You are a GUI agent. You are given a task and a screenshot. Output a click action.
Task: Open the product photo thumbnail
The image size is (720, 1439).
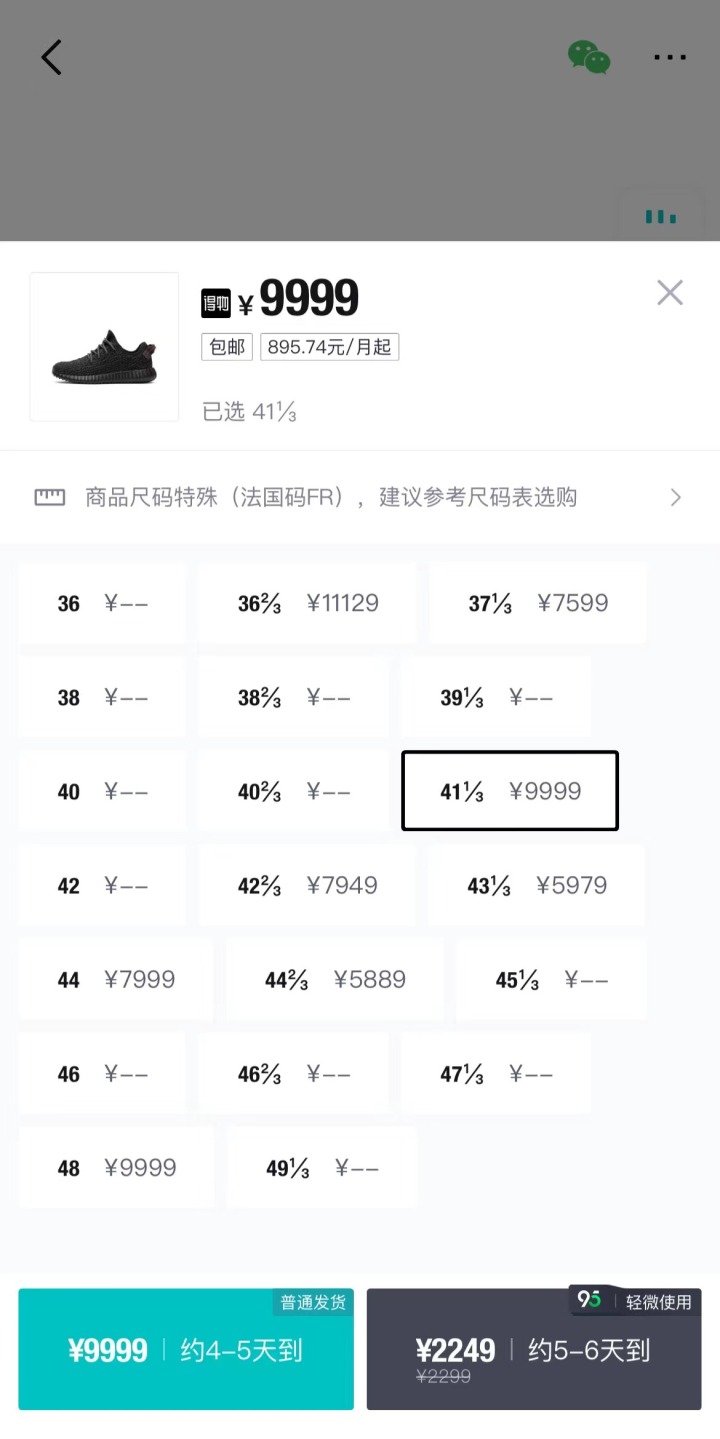tap(103, 347)
